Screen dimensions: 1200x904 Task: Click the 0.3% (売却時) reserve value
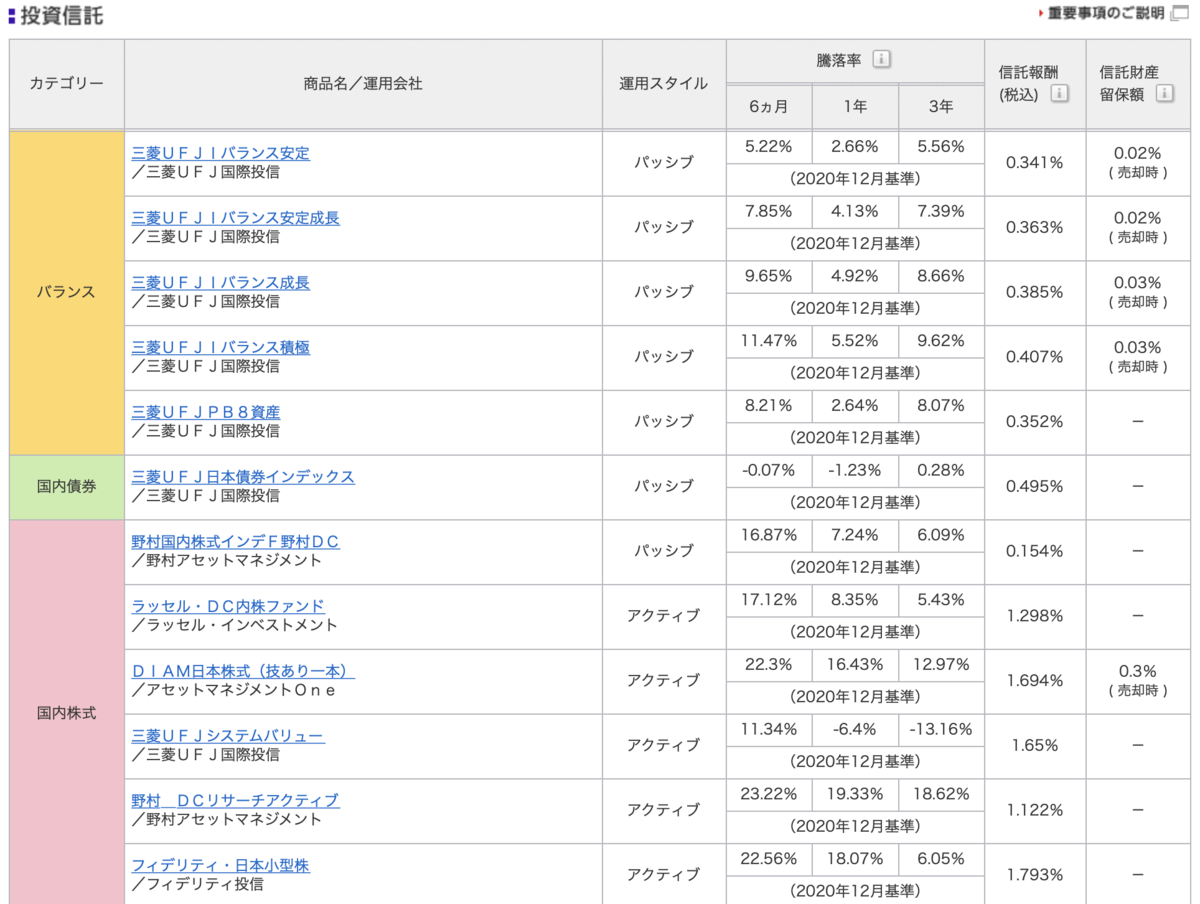pyautogui.click(x=1138, y=680)
